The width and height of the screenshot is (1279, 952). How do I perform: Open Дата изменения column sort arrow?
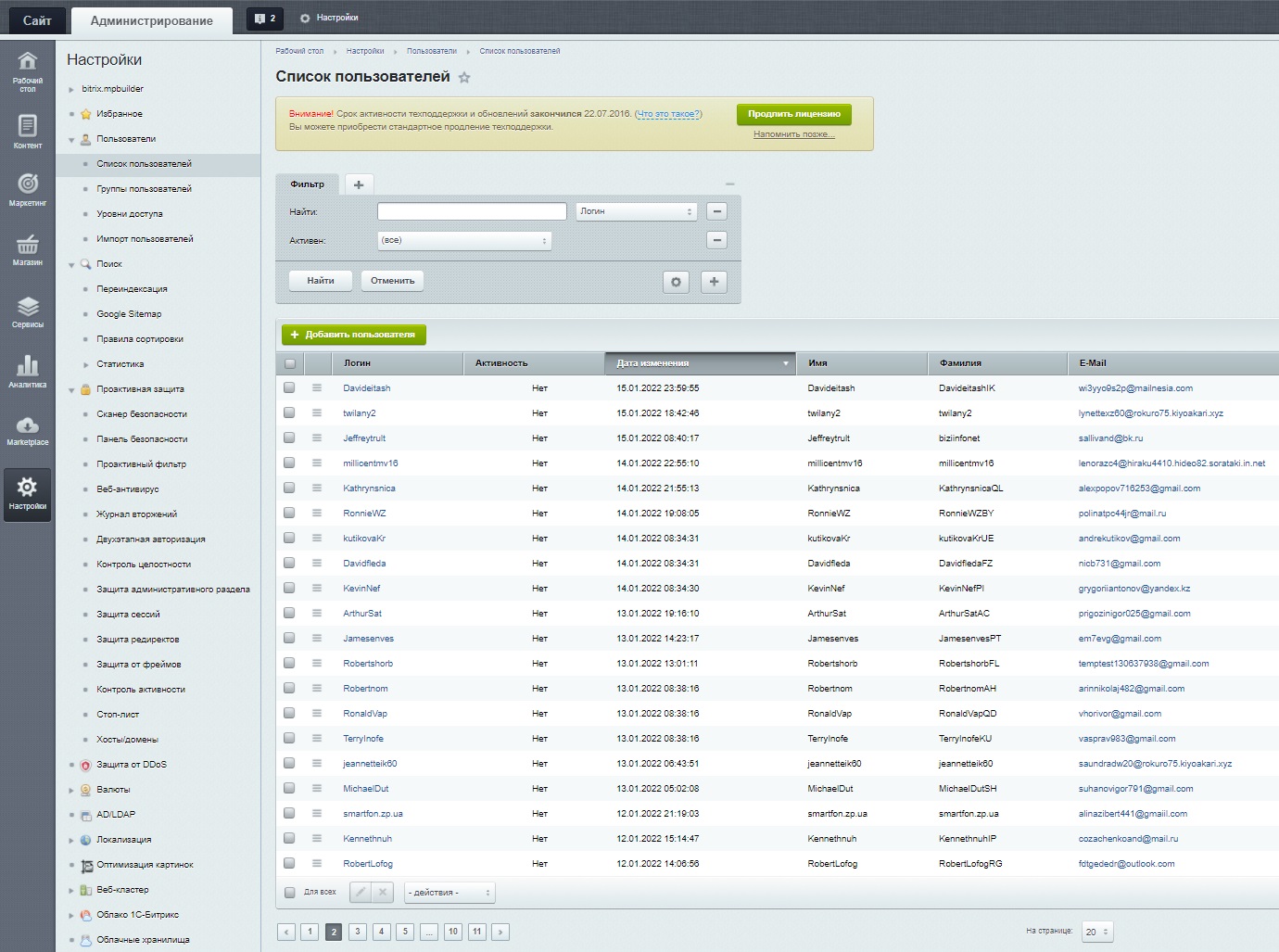[786, 363]
